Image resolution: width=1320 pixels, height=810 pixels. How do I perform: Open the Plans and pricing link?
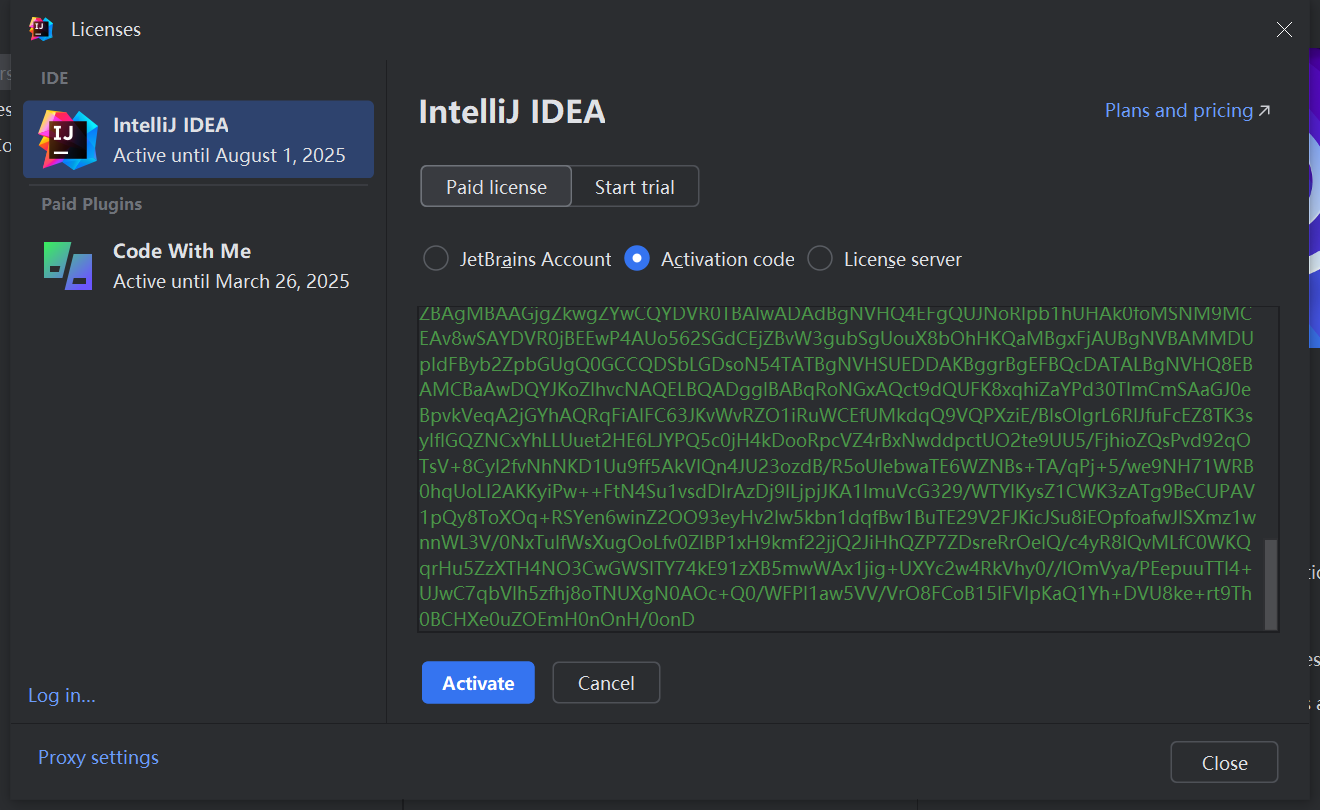click(1178, 111)
